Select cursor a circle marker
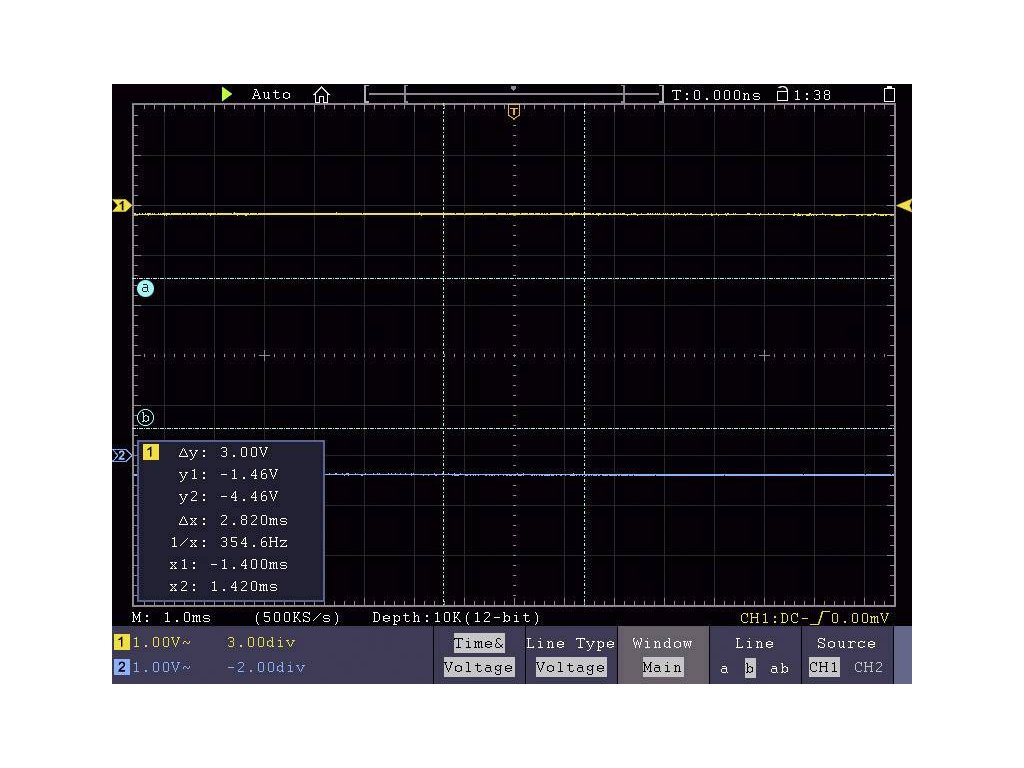 pos(145,288)
